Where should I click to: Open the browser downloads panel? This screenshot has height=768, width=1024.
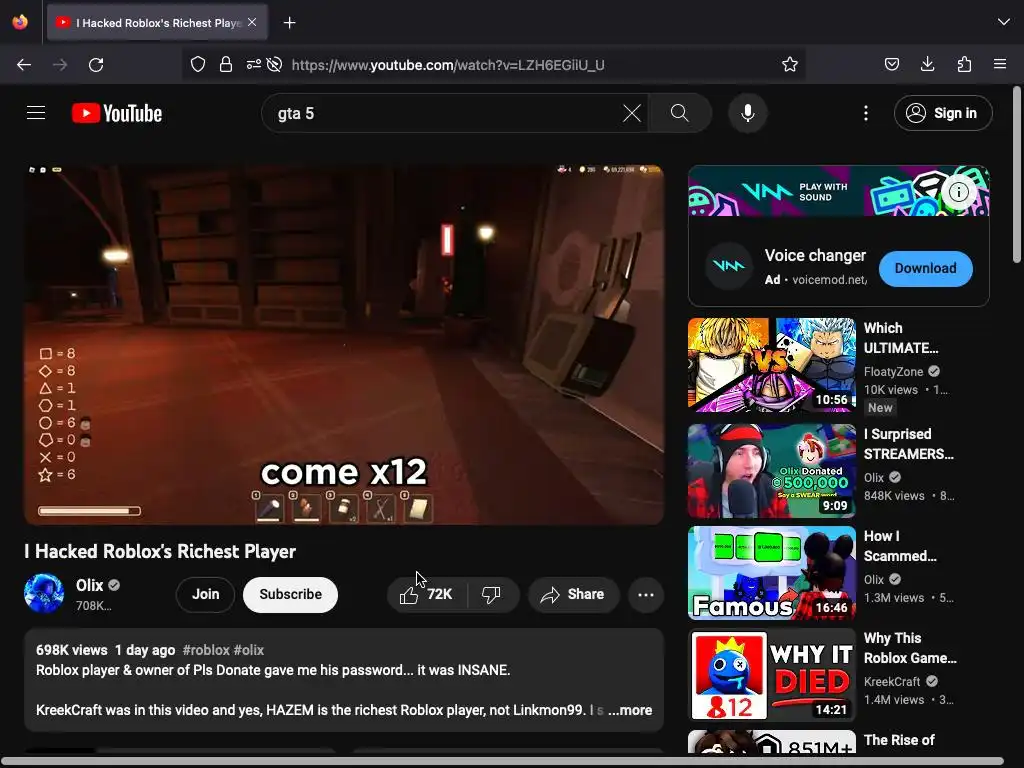pyautogui.click(x=927, y=64)
